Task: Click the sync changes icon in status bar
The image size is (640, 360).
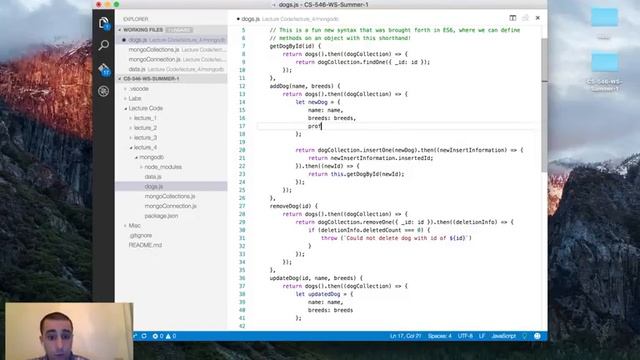Action: [144, 336]
